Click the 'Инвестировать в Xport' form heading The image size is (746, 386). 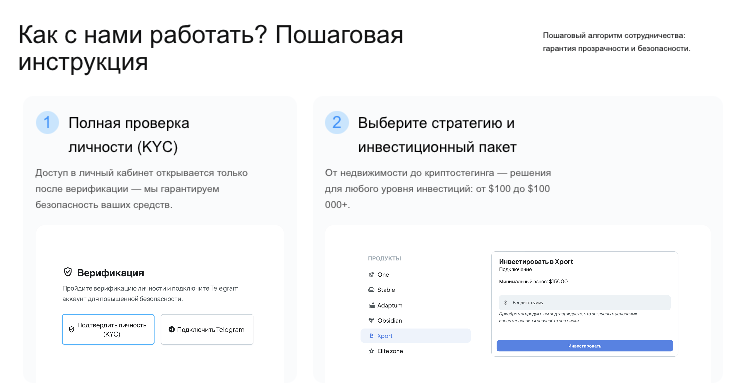[536, 261]
